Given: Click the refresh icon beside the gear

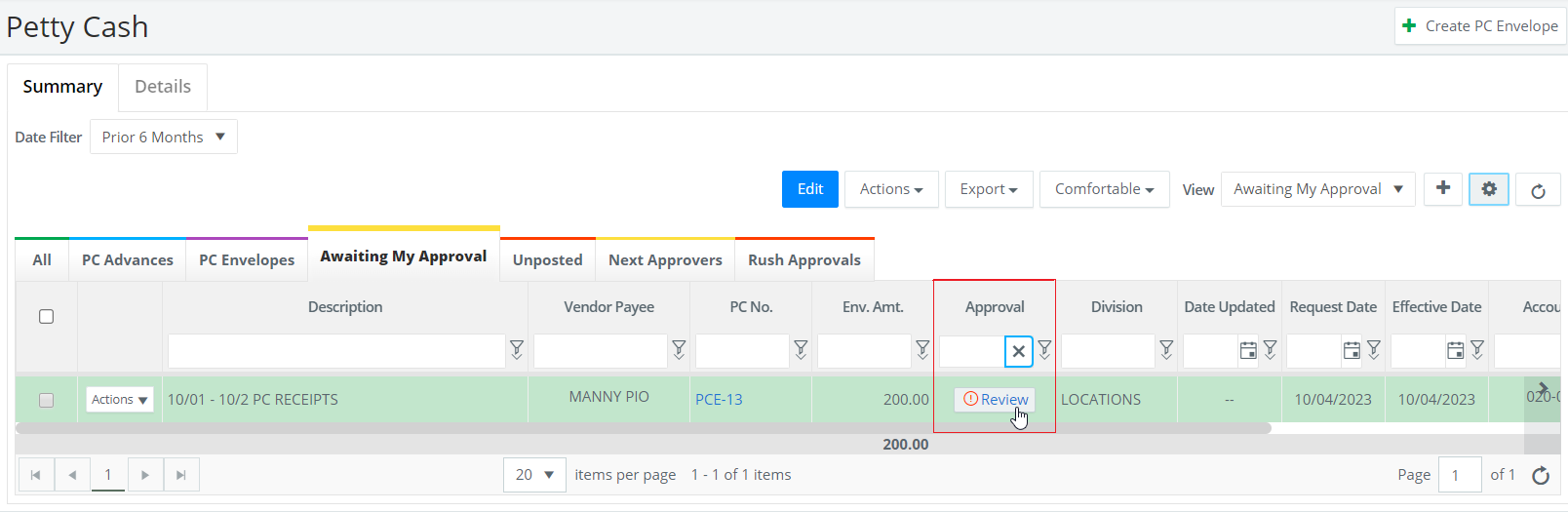Looking at the screenshot, I should pyautogui.click(x=1538, y=190).
